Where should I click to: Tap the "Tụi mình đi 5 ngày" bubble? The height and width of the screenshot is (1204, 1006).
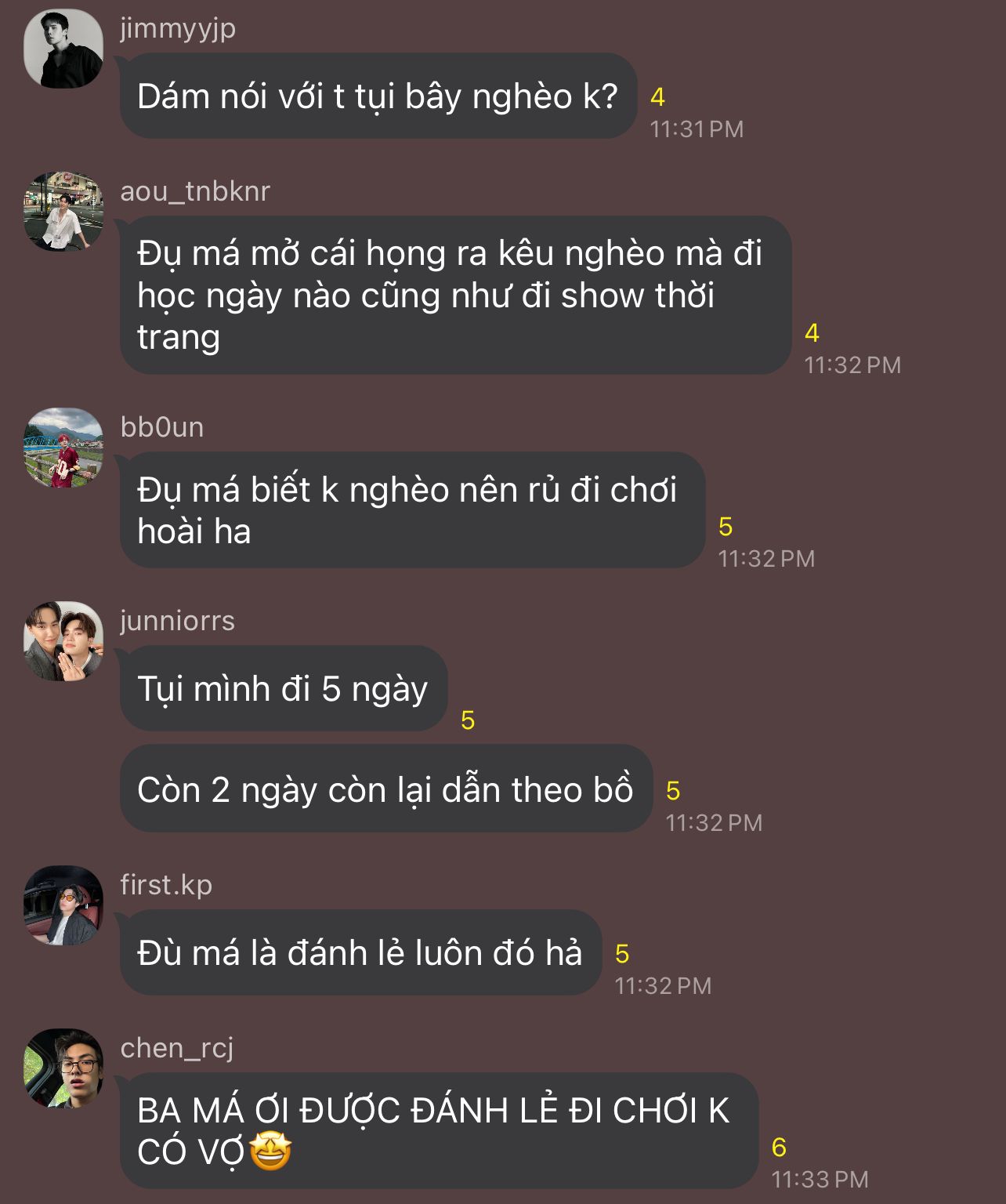pyautogui.click(x=283, y=689)
